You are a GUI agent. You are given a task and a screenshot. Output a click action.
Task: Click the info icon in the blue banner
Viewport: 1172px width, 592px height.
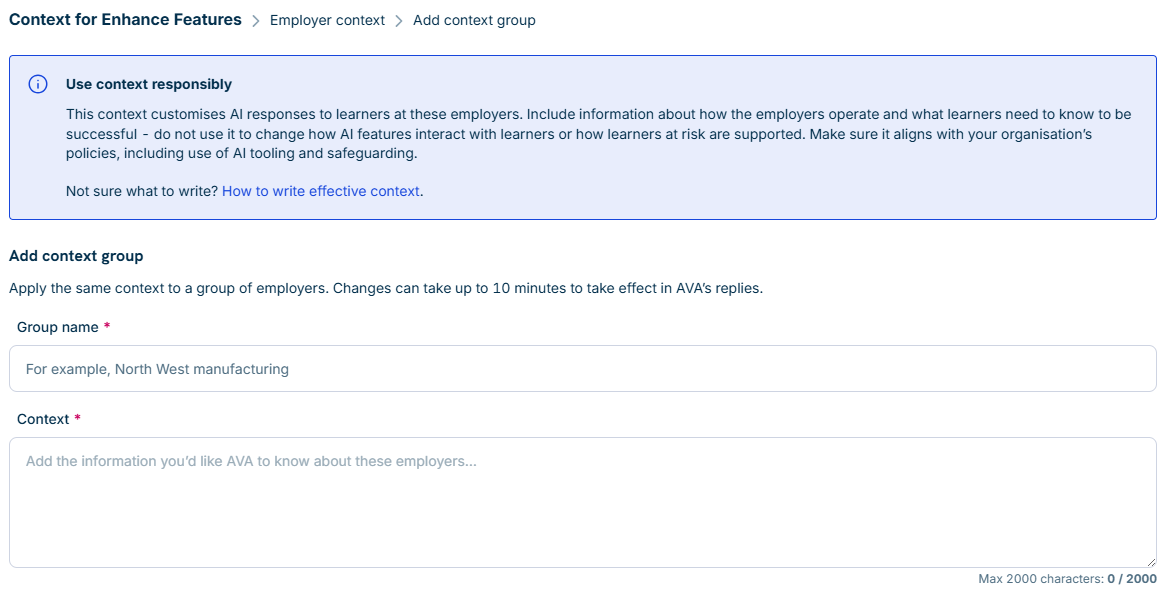[37, 84]
